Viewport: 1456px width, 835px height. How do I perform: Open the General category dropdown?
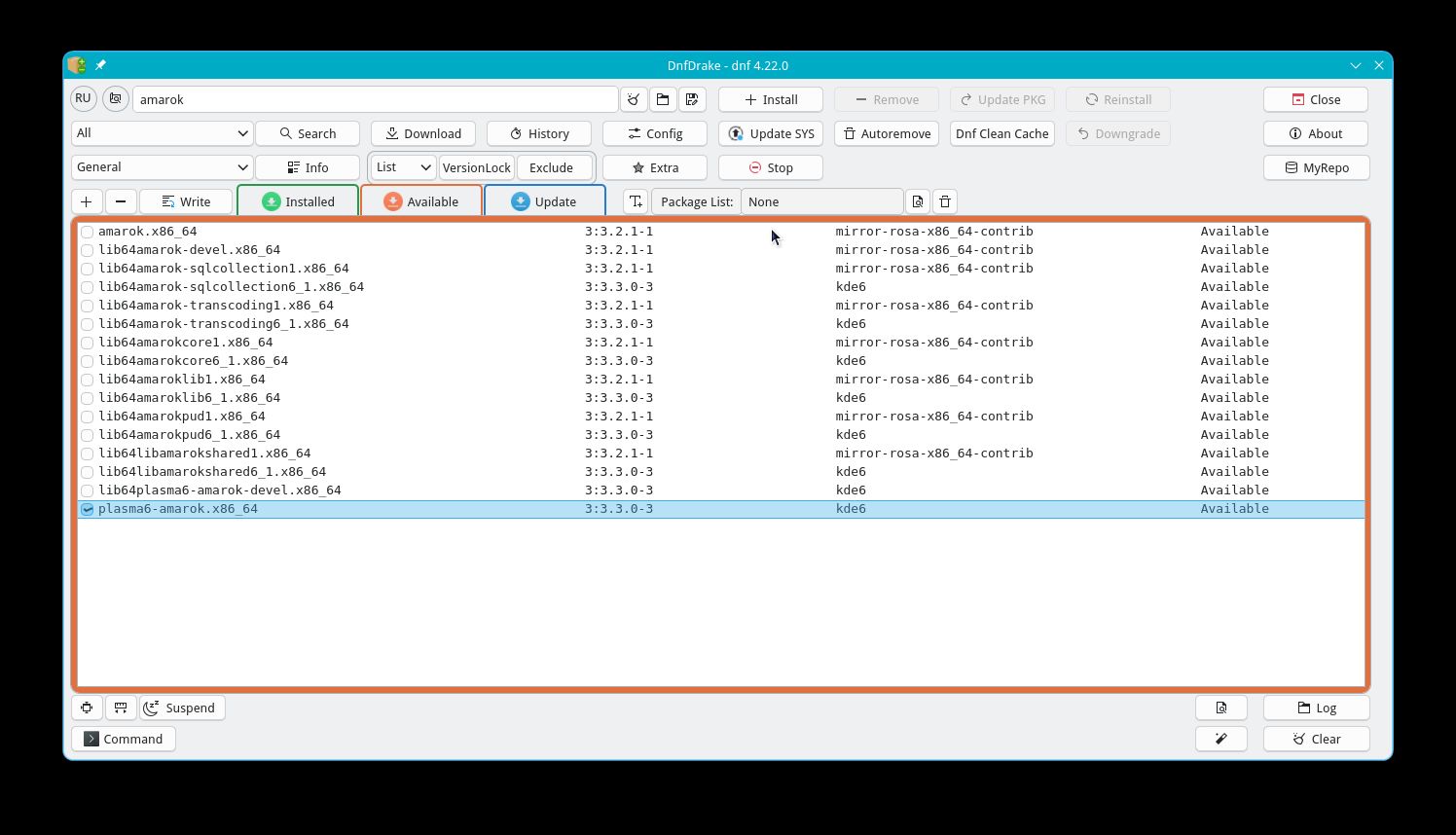[x=162, y=167]
